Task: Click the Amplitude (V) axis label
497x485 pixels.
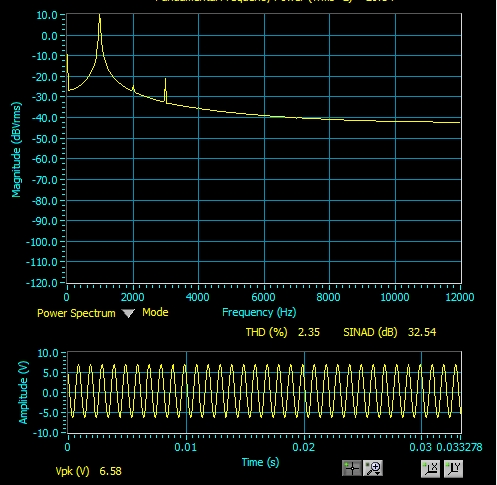Action: coord(23,392)
